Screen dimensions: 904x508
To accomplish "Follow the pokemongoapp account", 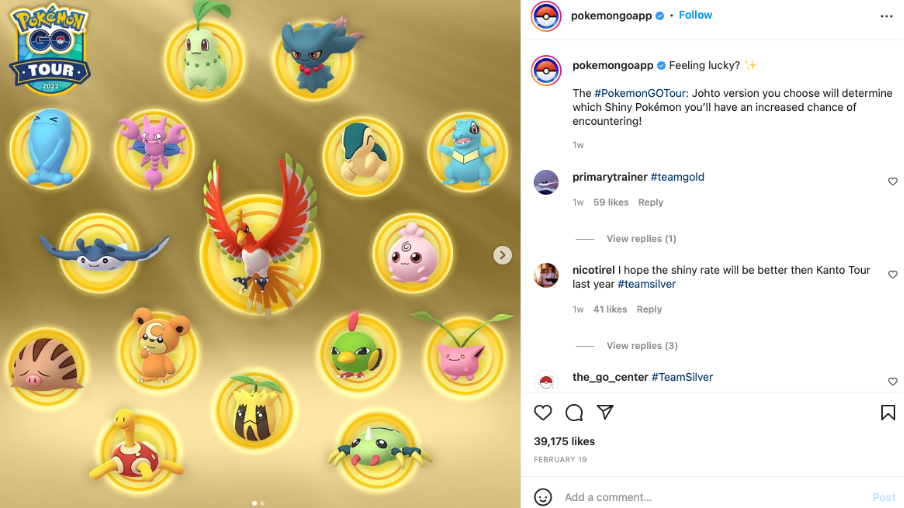I will tap(695, 16).
